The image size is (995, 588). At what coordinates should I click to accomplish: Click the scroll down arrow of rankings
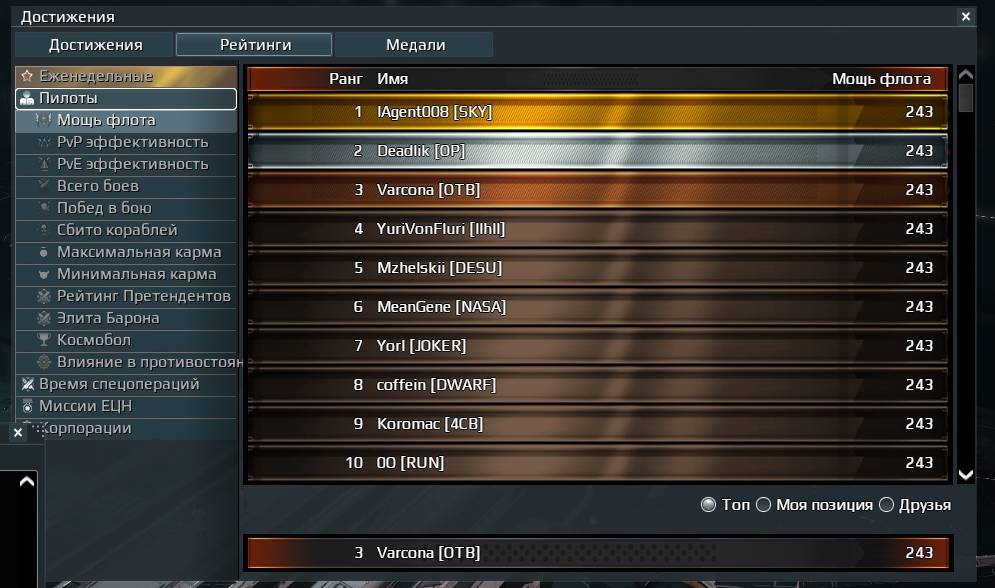coord(966,474)
